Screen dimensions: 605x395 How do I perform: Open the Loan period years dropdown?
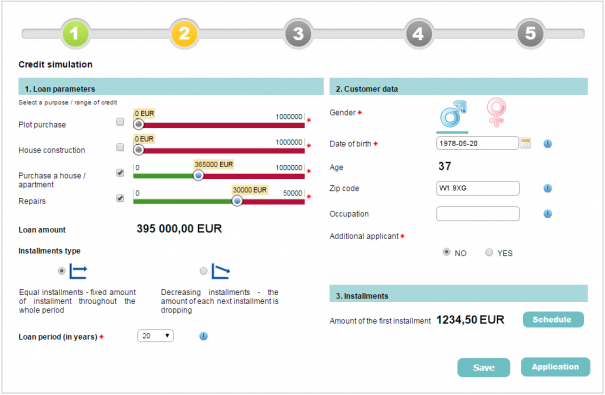pos(155,336)
